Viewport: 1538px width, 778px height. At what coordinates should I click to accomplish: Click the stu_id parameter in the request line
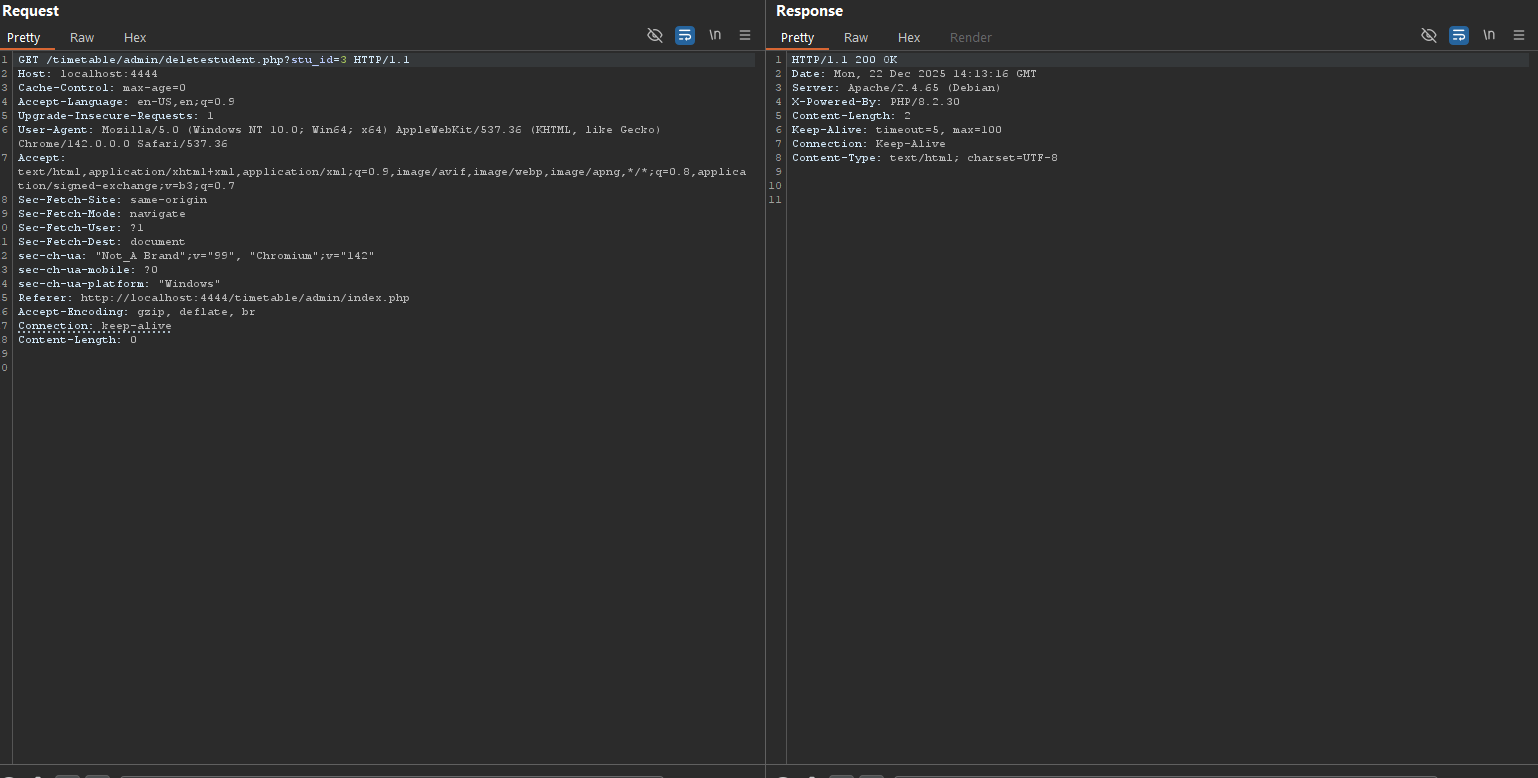coord(313,60)
